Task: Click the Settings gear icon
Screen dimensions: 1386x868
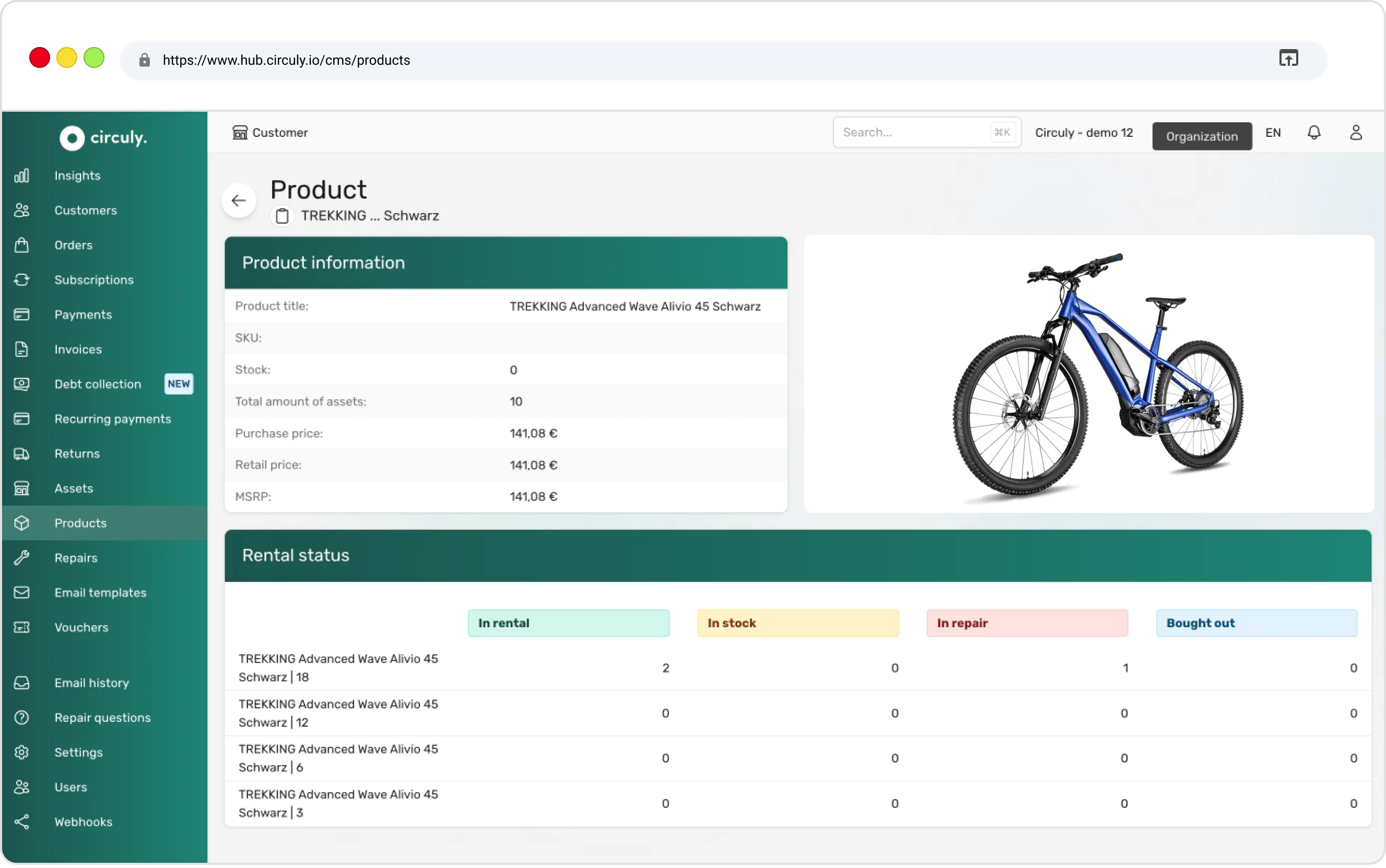Action: coord(21,753)
